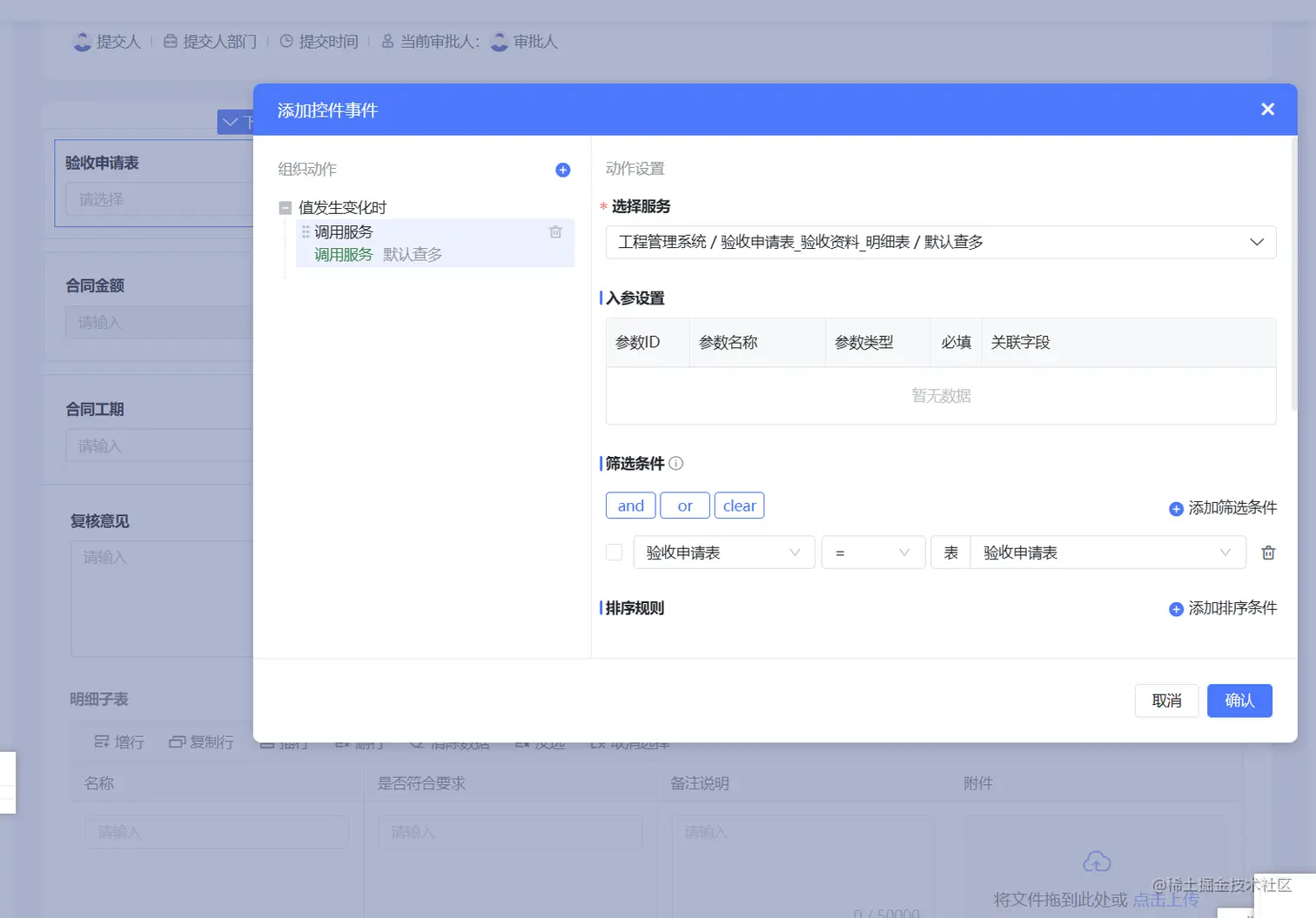Click the 复核意见 text area in background form

click(x=162, y=599)
